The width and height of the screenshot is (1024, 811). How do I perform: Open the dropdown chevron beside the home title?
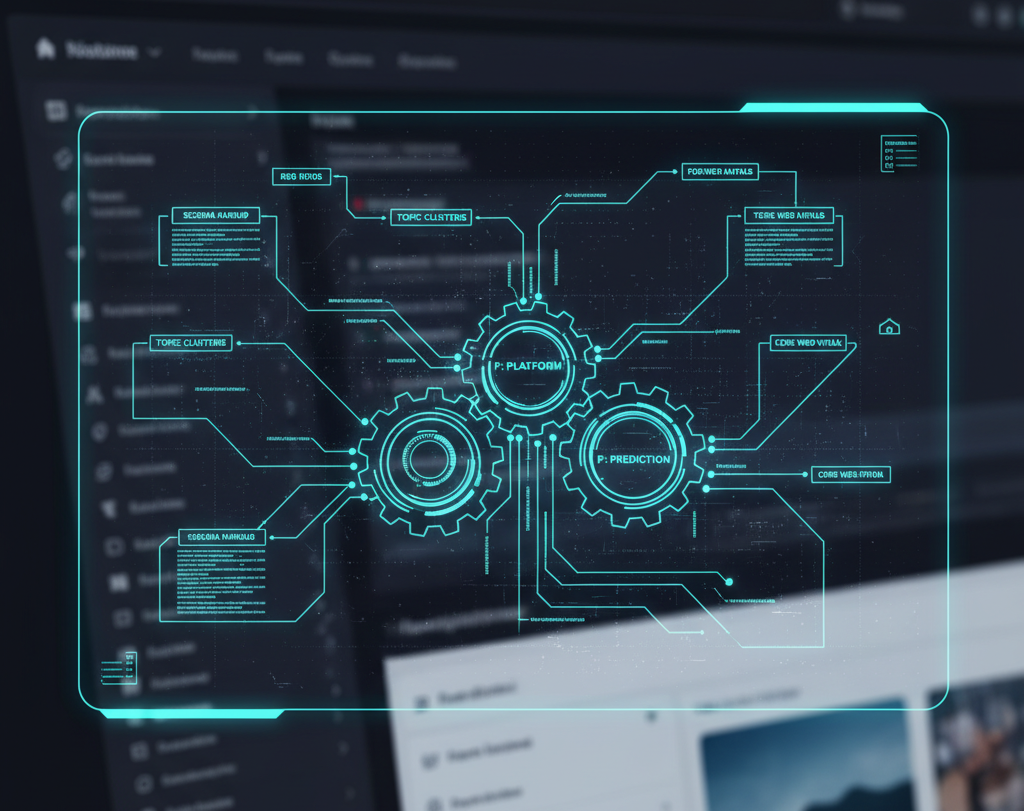154,51
